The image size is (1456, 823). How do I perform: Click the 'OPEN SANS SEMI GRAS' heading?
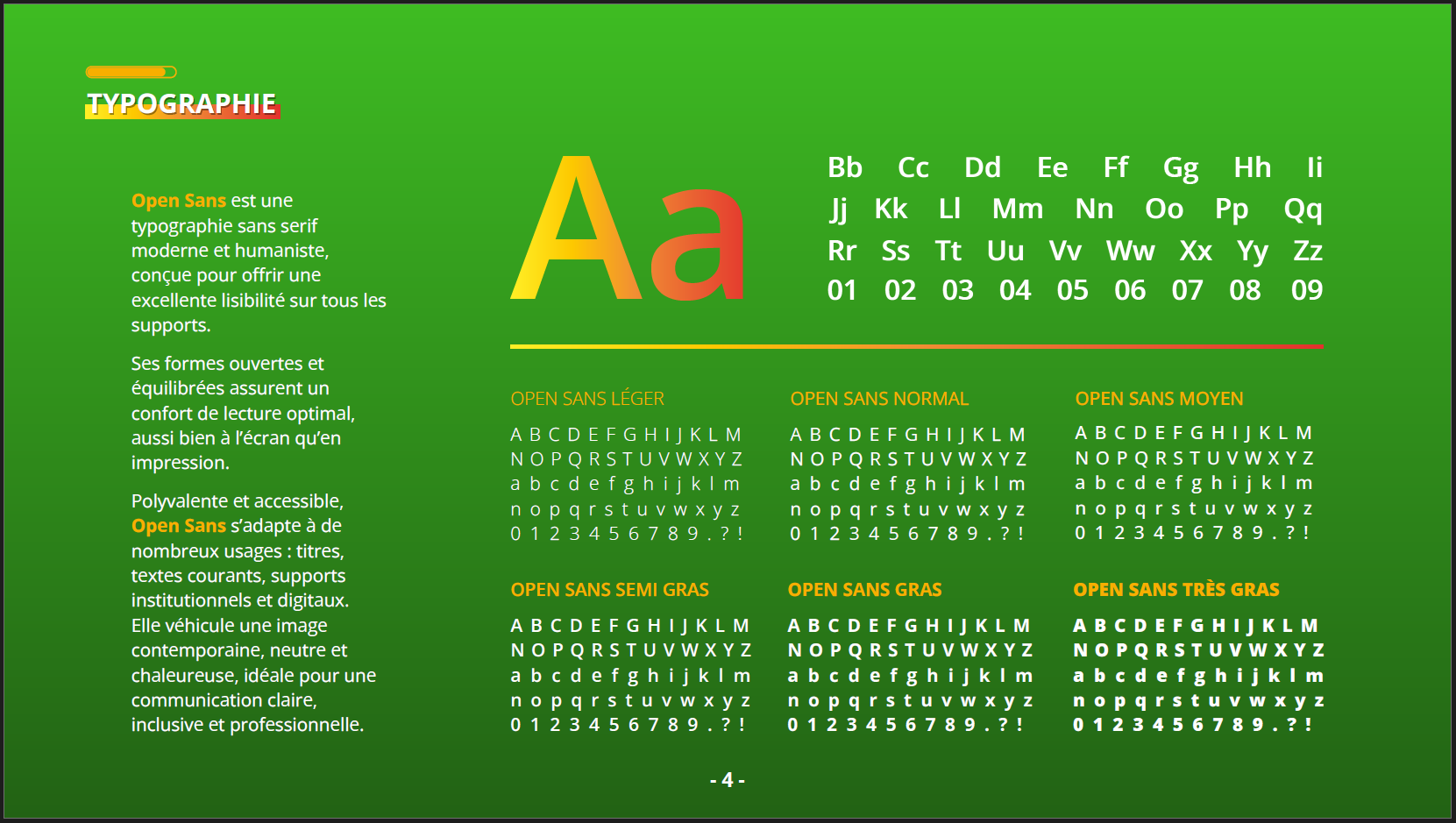(610, 590)
